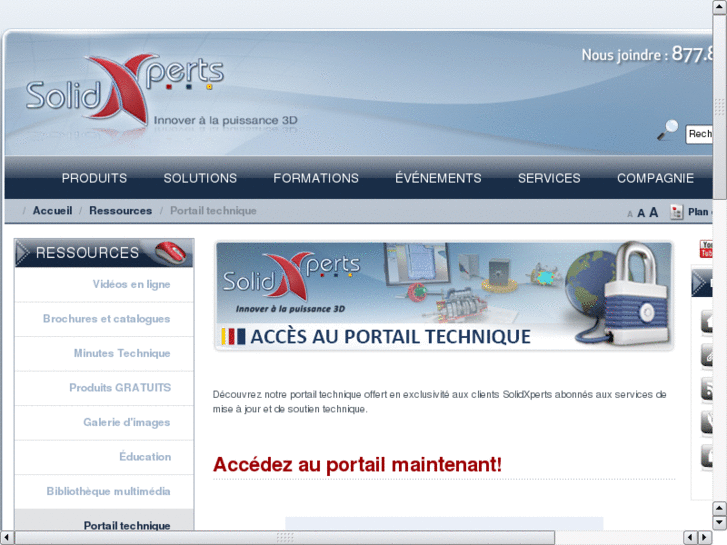Click vertical scrollbar down arrow at bottom
This screenshot has width=727, height=545.
[x=719, y=523]
